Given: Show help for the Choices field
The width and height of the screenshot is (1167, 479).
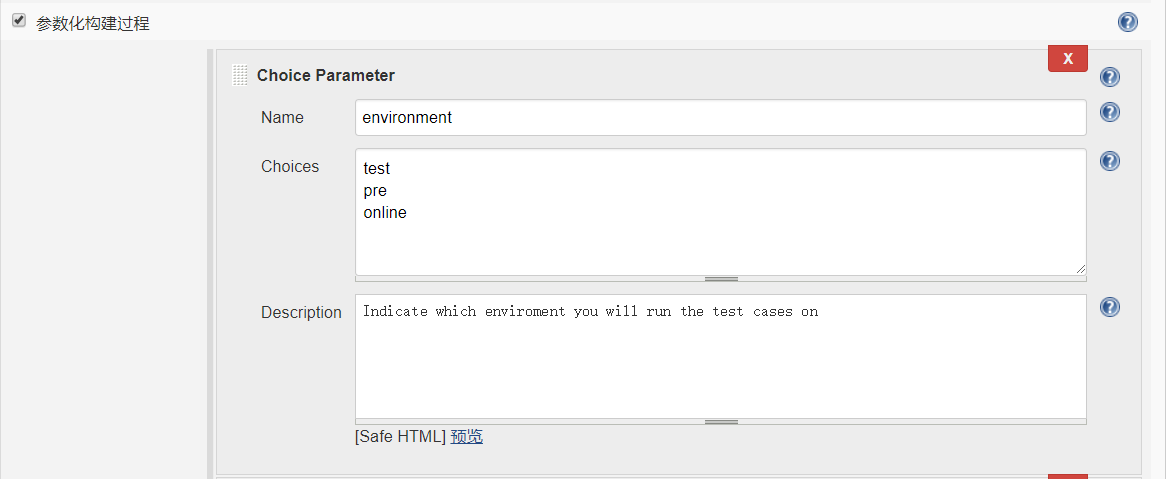Looking at the screenshot, I should coord(1110,161).
